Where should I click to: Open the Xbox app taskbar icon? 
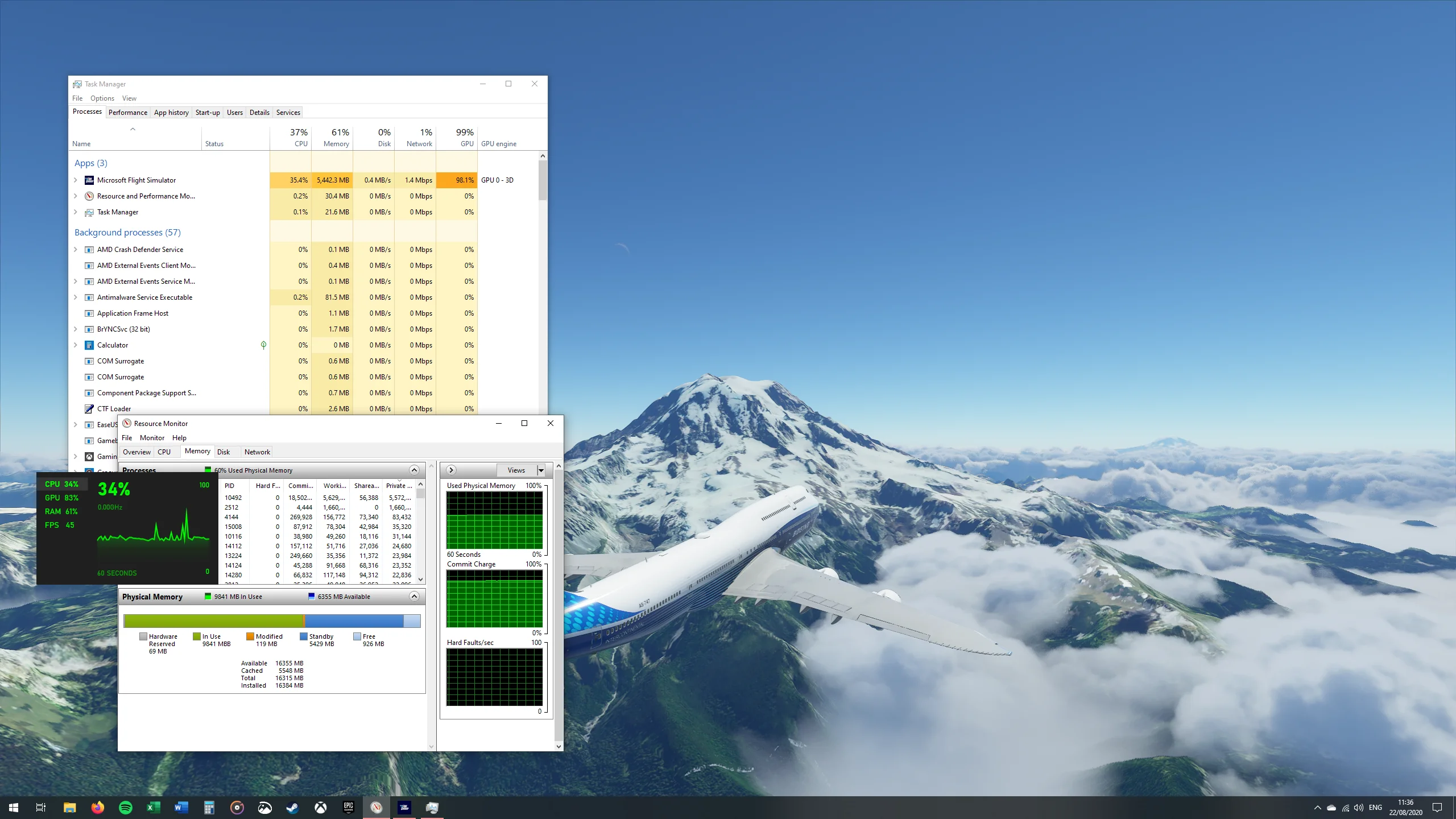[321, 807]
